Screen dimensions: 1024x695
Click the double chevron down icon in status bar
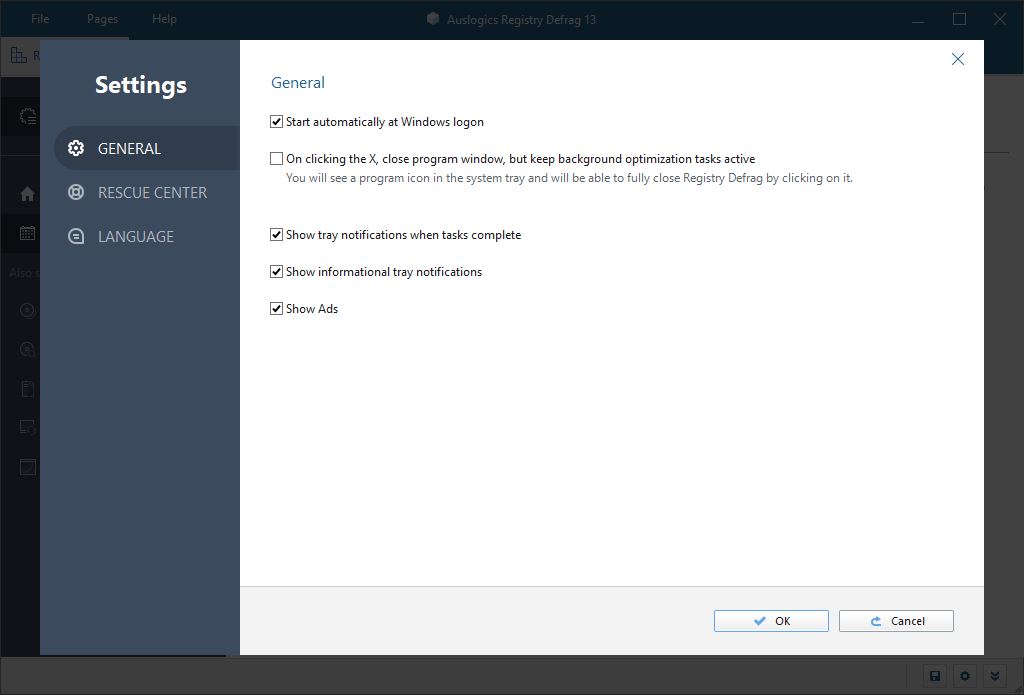[x=995, y=676]
